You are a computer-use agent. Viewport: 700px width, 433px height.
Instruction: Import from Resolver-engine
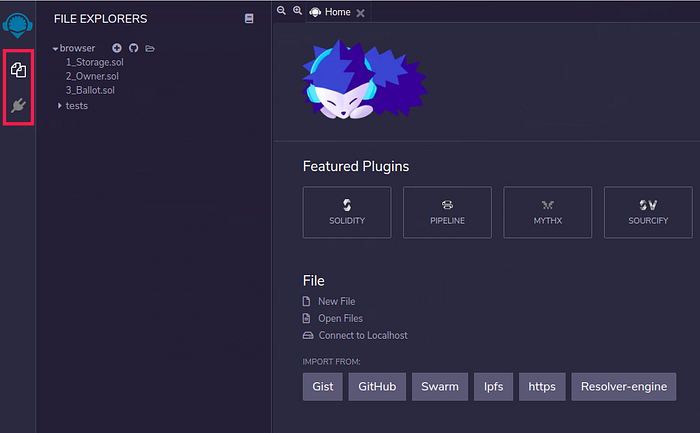(624, 387)
